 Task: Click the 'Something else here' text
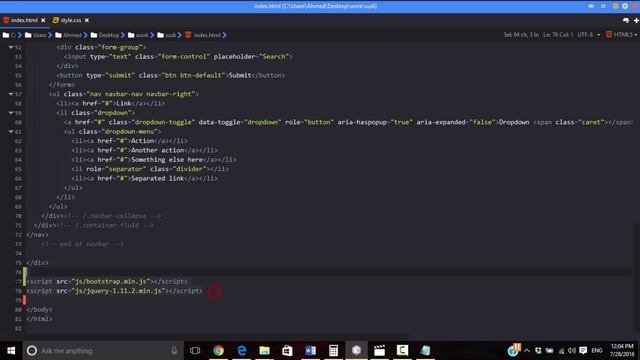167,160
